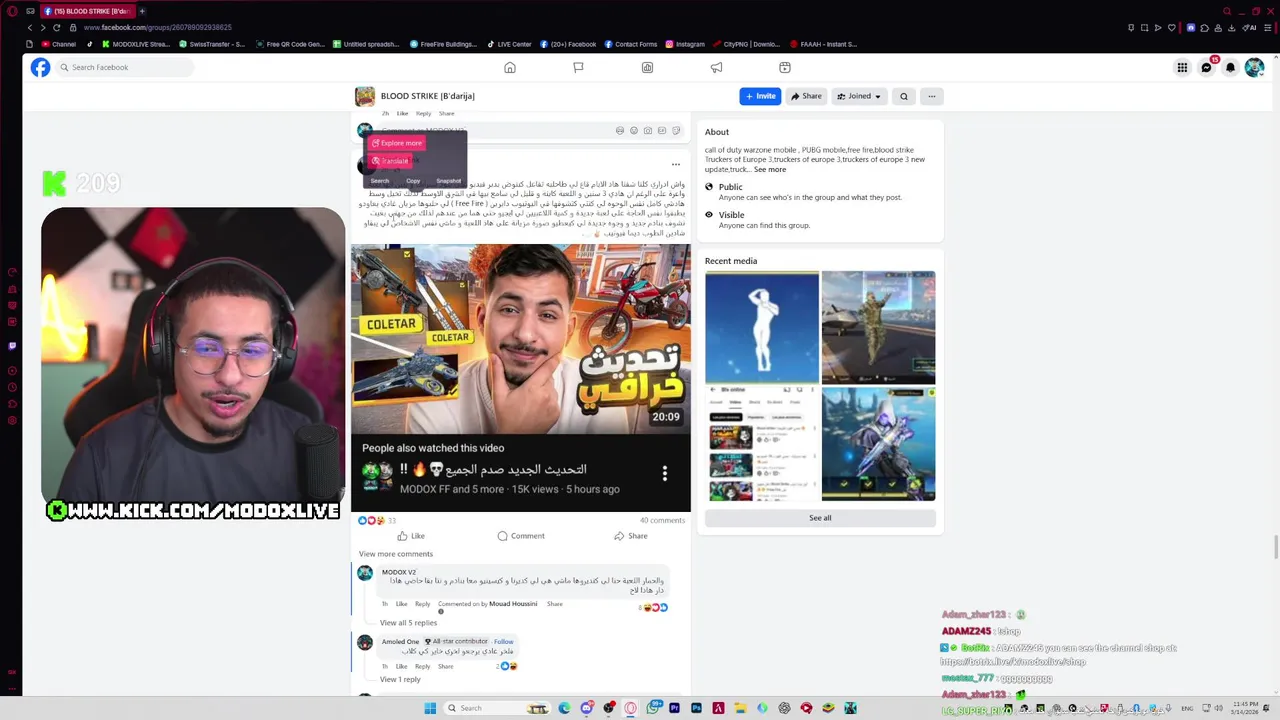Open the LIVE Center bookmark
The image size is (1280, 720).
[509, 44]
